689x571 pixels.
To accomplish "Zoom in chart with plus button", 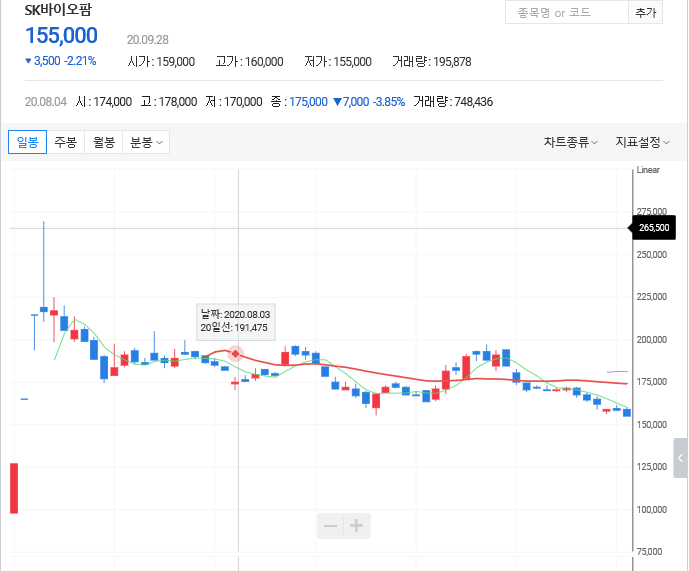I will (x=357, y=526).
